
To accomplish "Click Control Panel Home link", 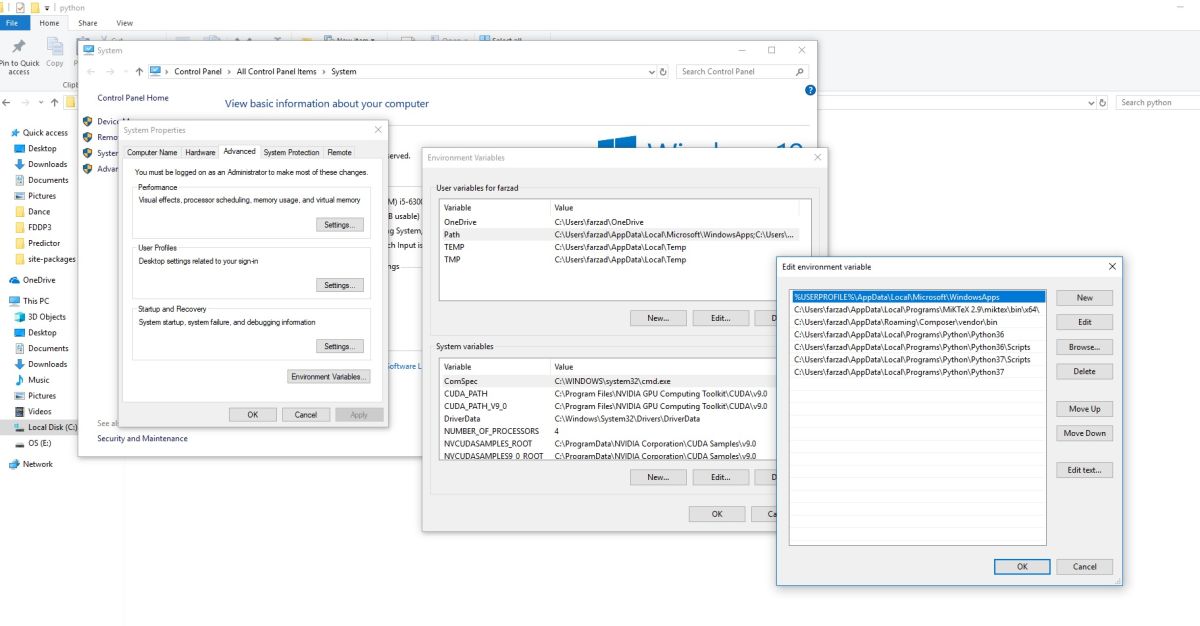I will point(133,98).
